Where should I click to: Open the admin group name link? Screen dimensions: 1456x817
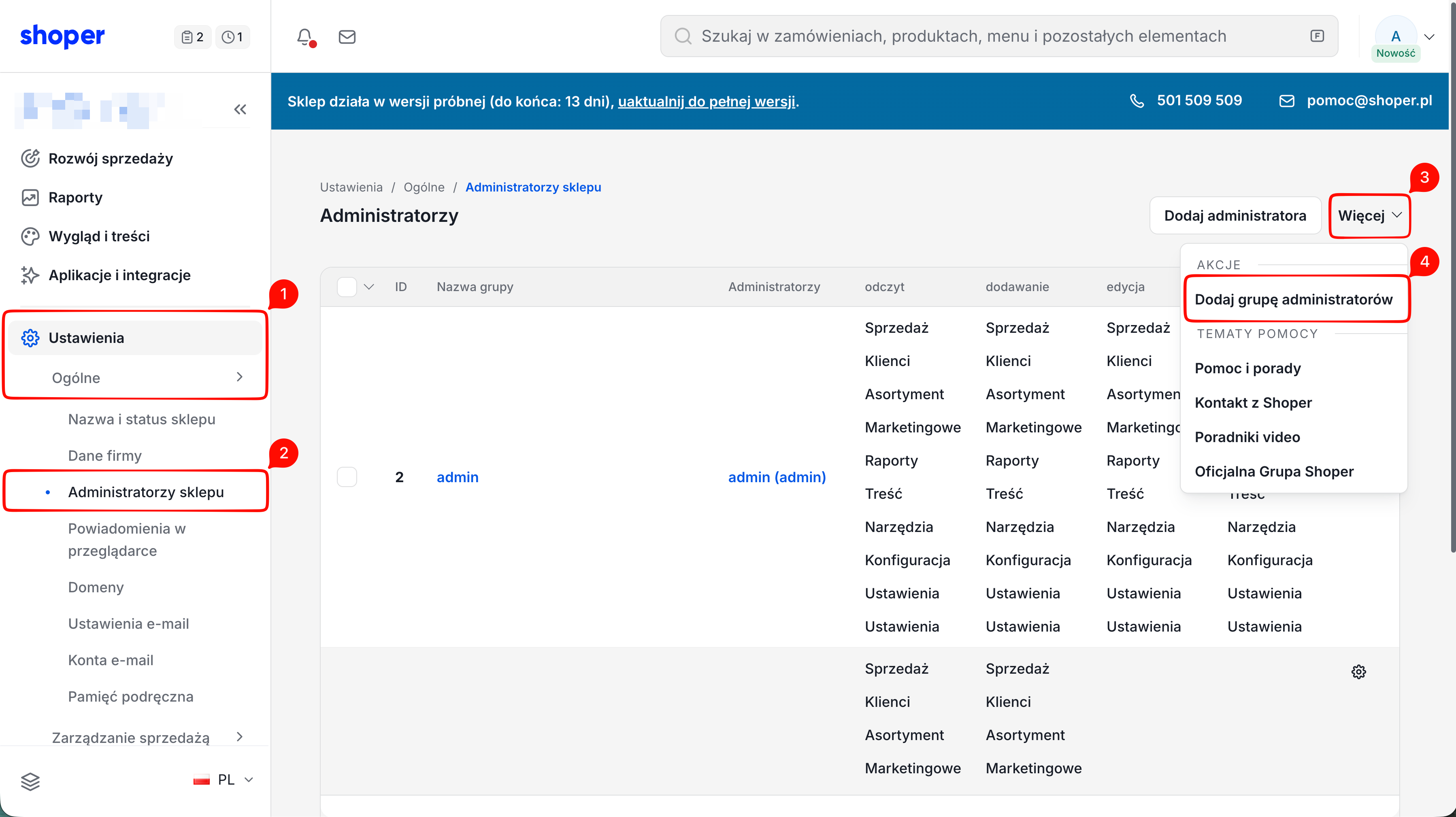click(x=457, y=477)
